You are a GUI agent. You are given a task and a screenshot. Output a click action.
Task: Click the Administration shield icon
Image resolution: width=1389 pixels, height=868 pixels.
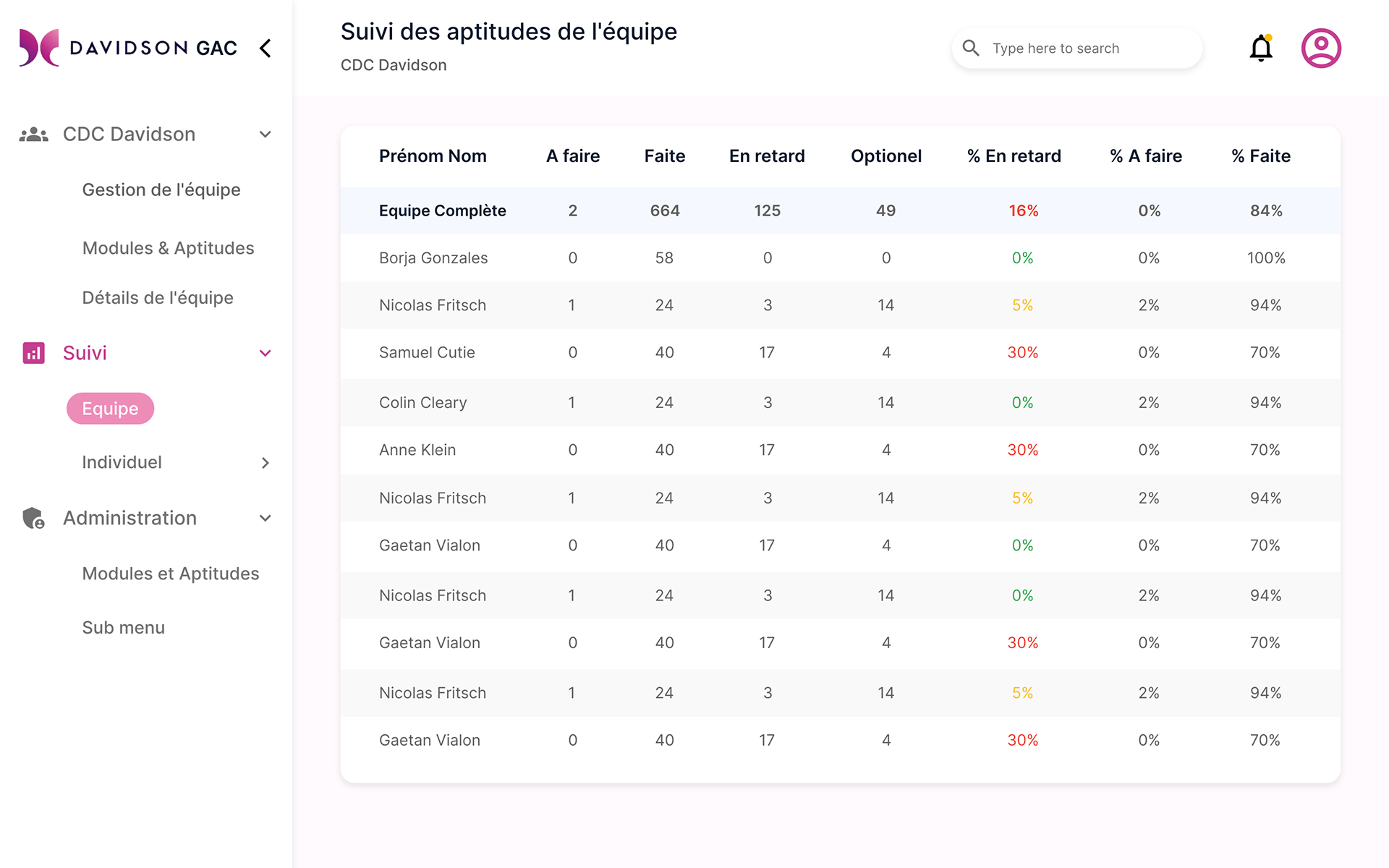point(33,518)
